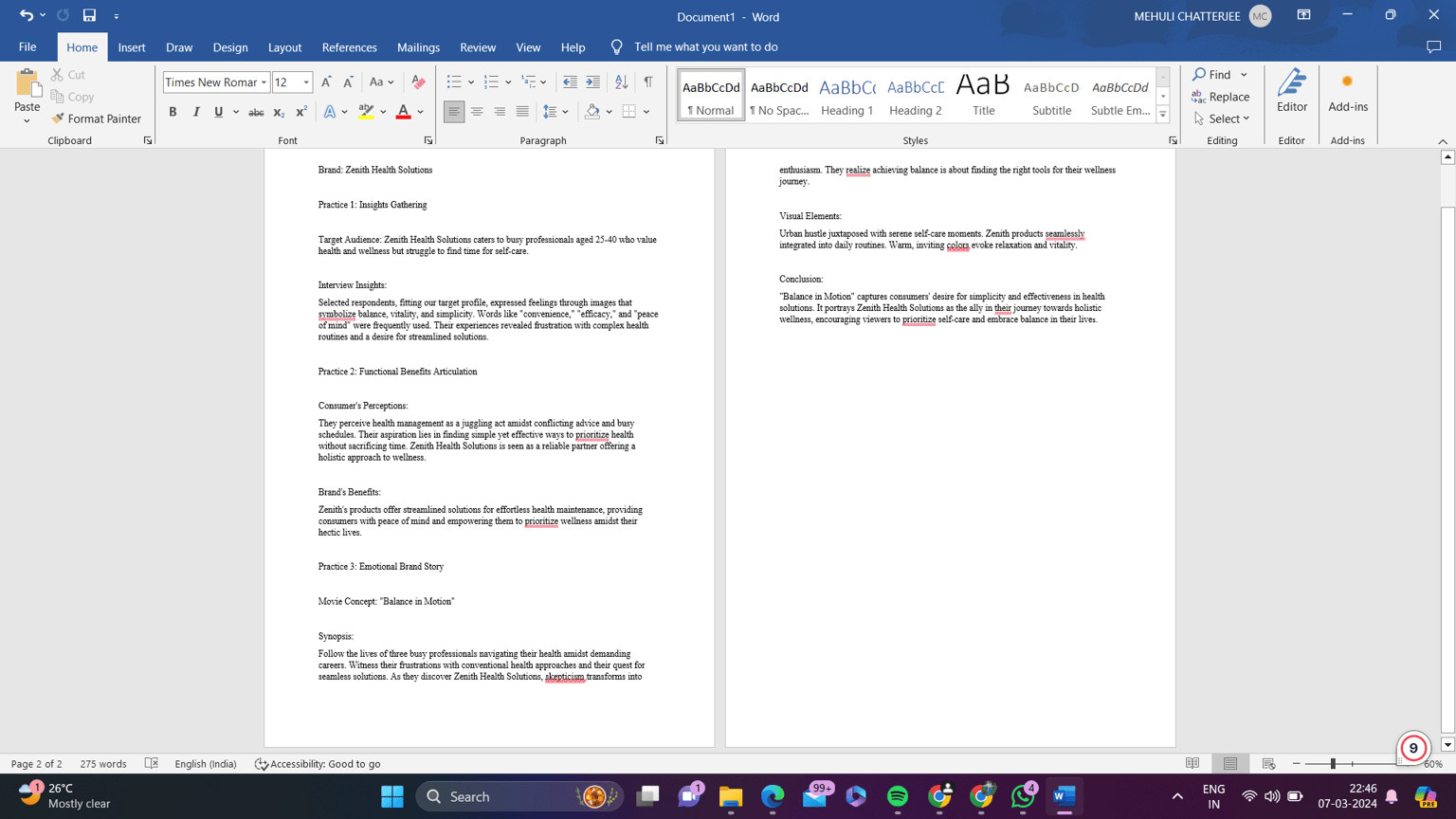1456x819 pixels.
Task: Switch to the Insert tab
Action: (x=132, y=46)
